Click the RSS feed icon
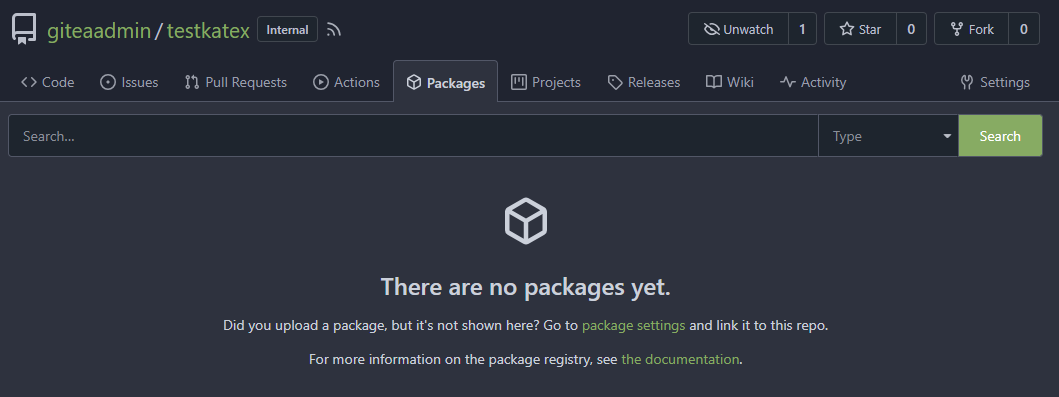The height and width of the screenshot is (397, 1059). click(334, 30)
